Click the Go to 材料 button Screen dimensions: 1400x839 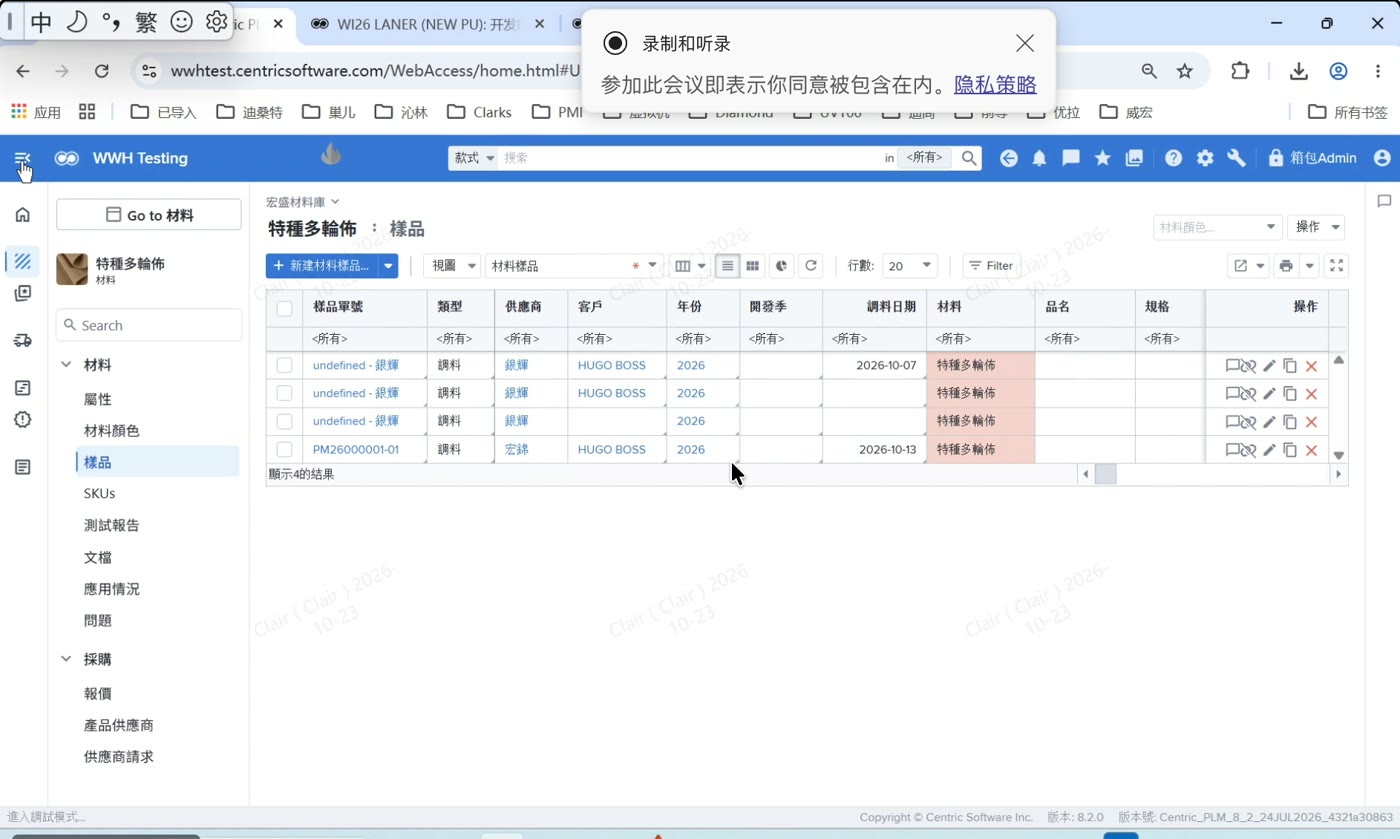coord(149,215)
